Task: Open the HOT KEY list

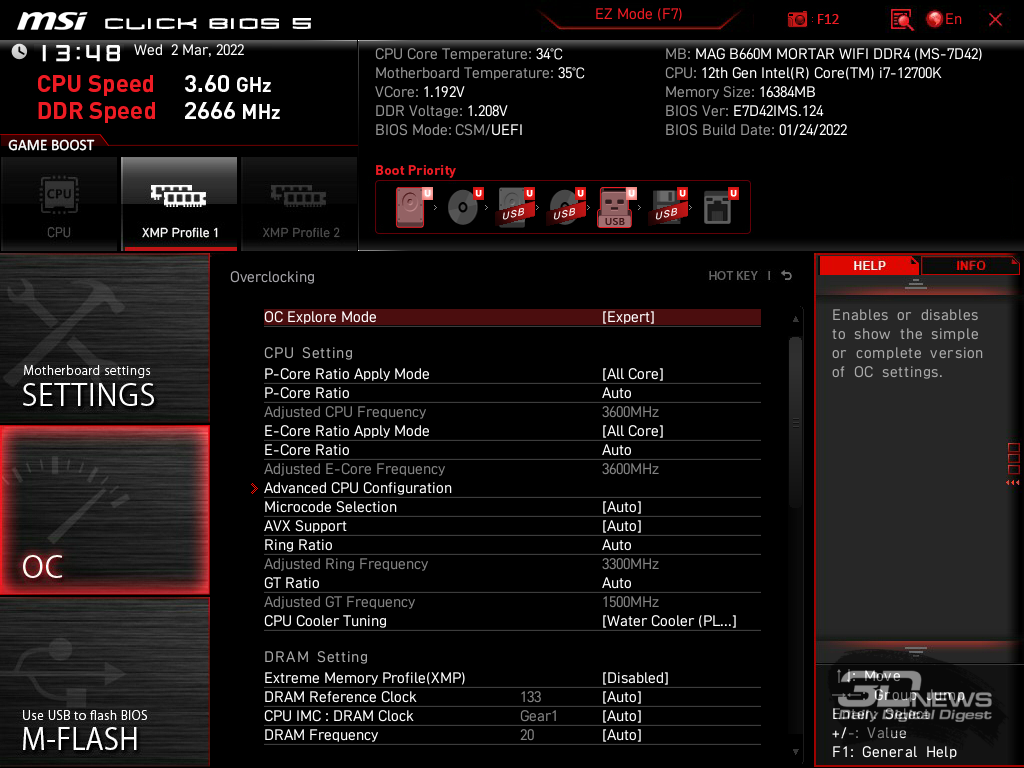Action: point(733,276)
